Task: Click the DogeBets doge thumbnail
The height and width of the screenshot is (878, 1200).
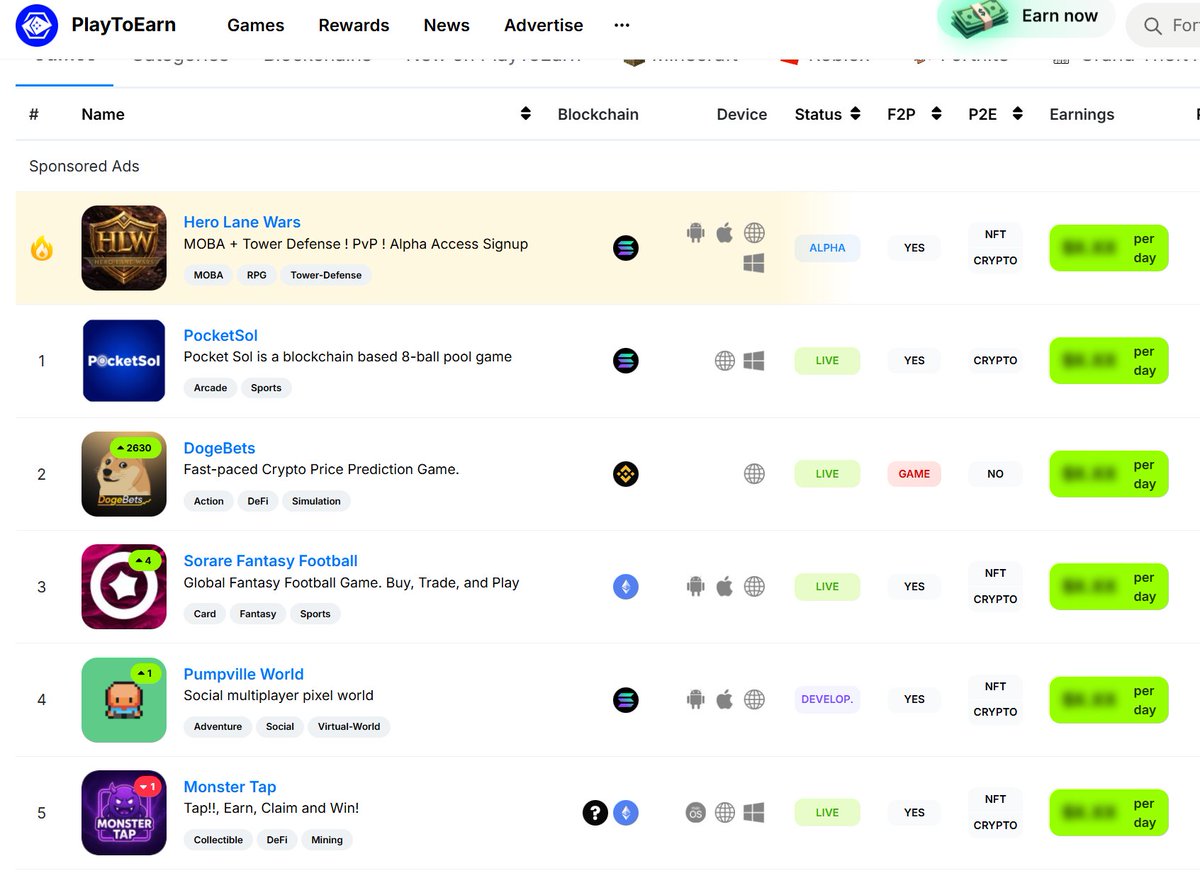Action: click(x=124, y=474)
